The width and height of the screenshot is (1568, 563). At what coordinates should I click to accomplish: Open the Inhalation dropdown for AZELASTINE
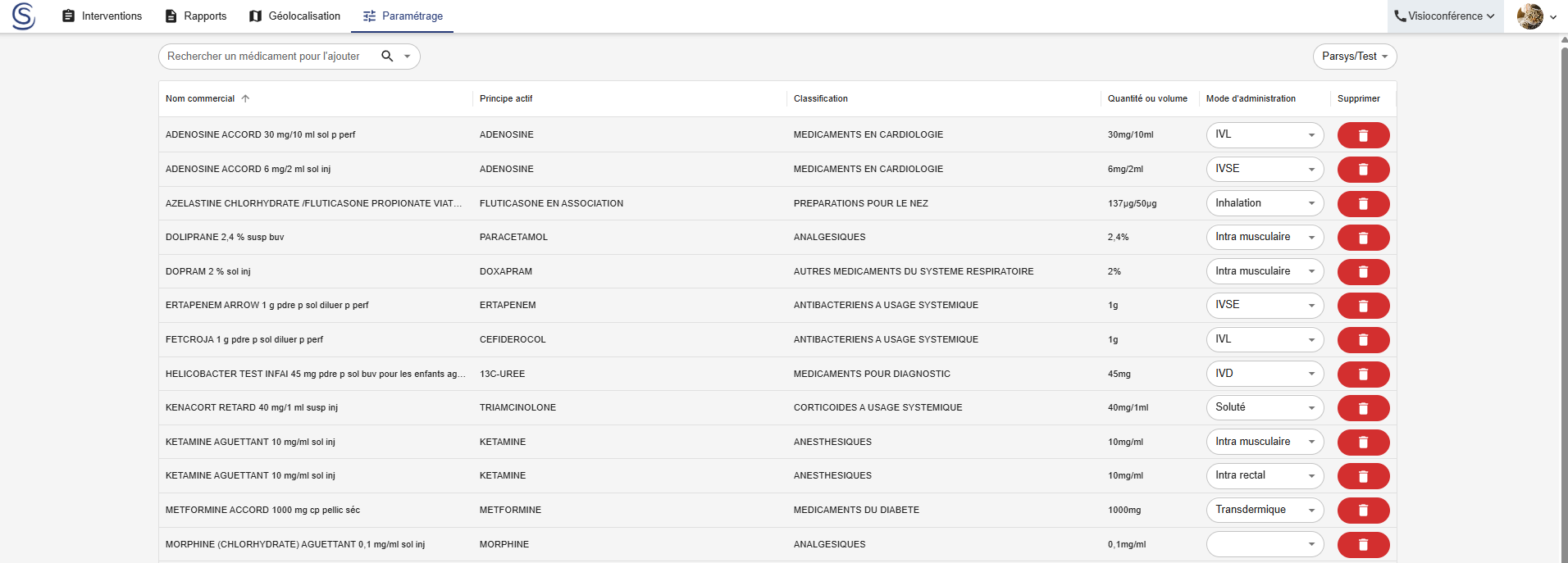1265,204
